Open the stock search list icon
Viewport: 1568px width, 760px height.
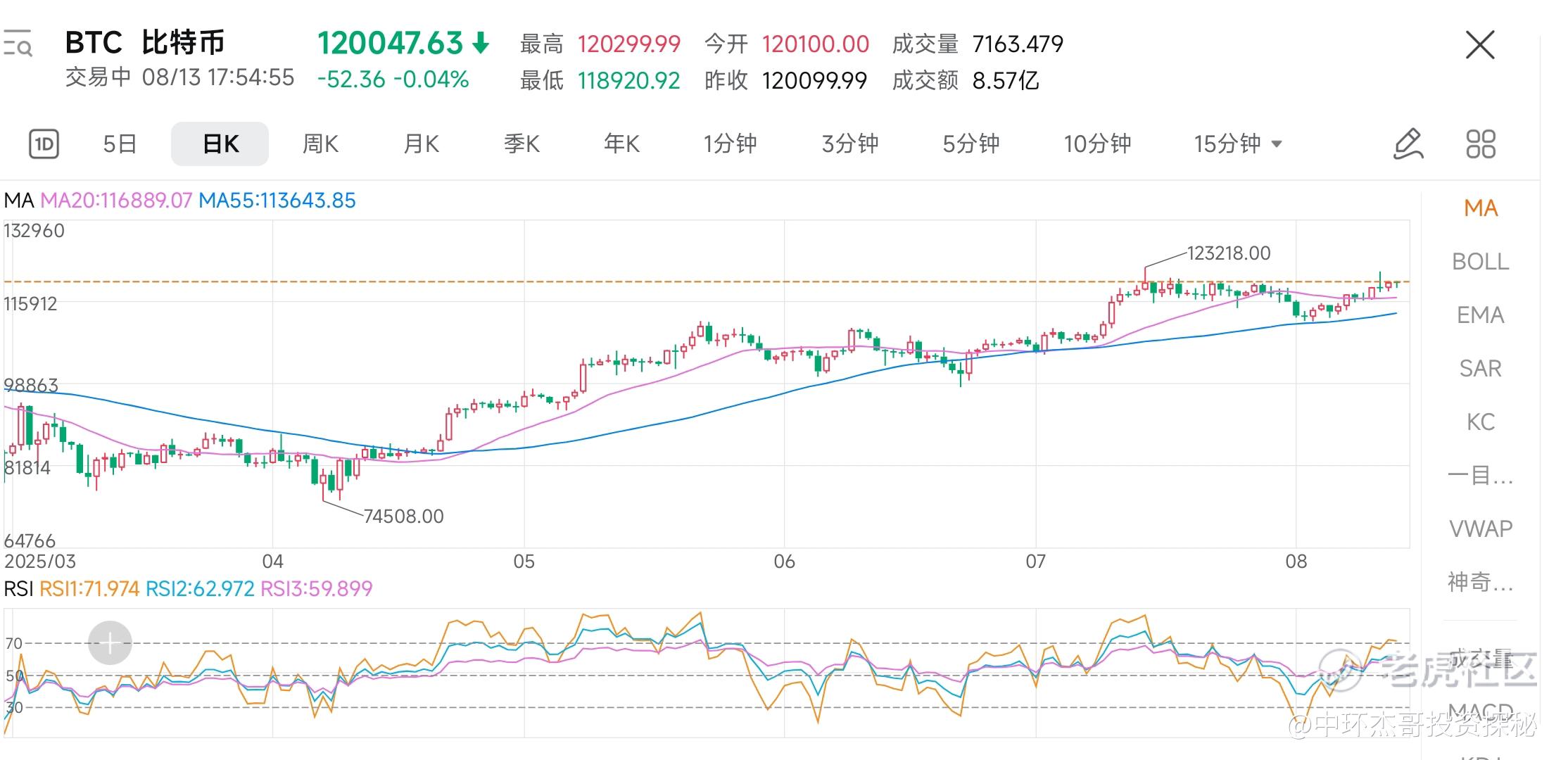coord(18,44)
